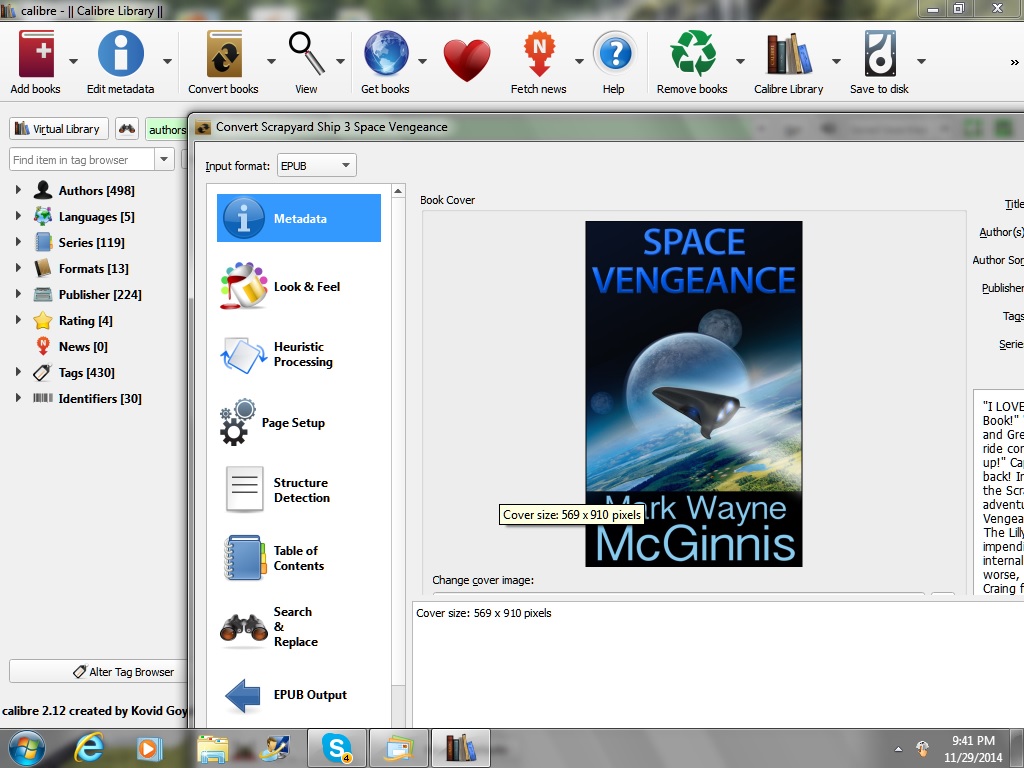Open Search & Replace section
Viewport: 1024px width, 768px height.
[299, 627]
